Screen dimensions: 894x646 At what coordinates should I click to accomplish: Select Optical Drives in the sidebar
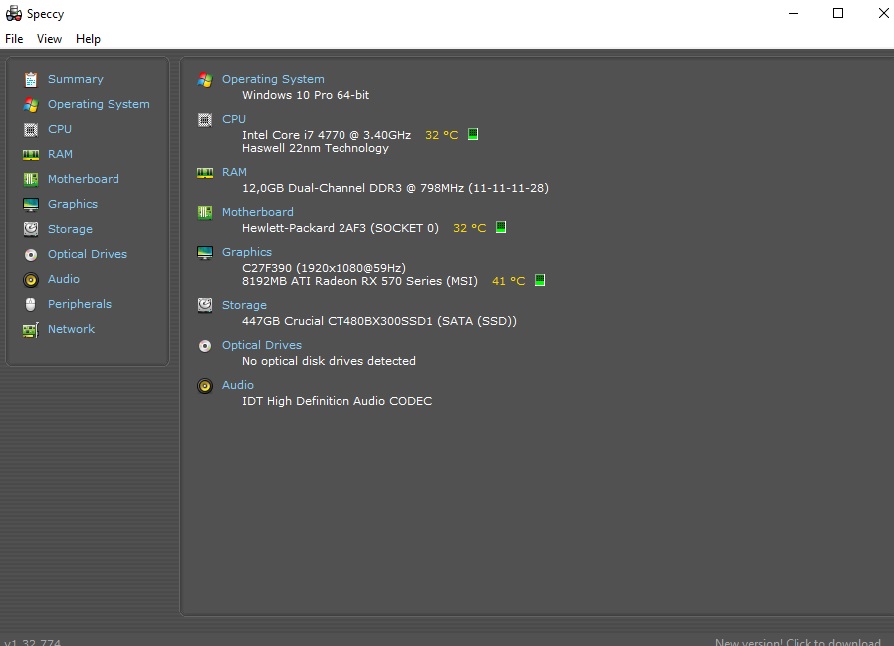(x=87, y=254)
